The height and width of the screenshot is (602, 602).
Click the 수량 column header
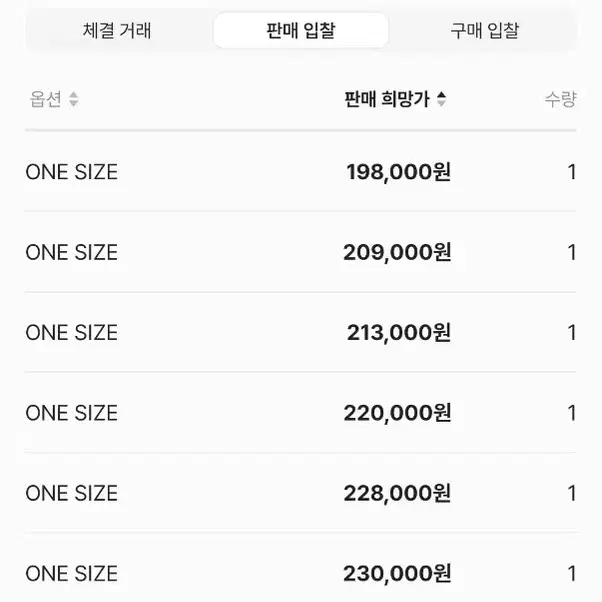click(x=561, y=99)
